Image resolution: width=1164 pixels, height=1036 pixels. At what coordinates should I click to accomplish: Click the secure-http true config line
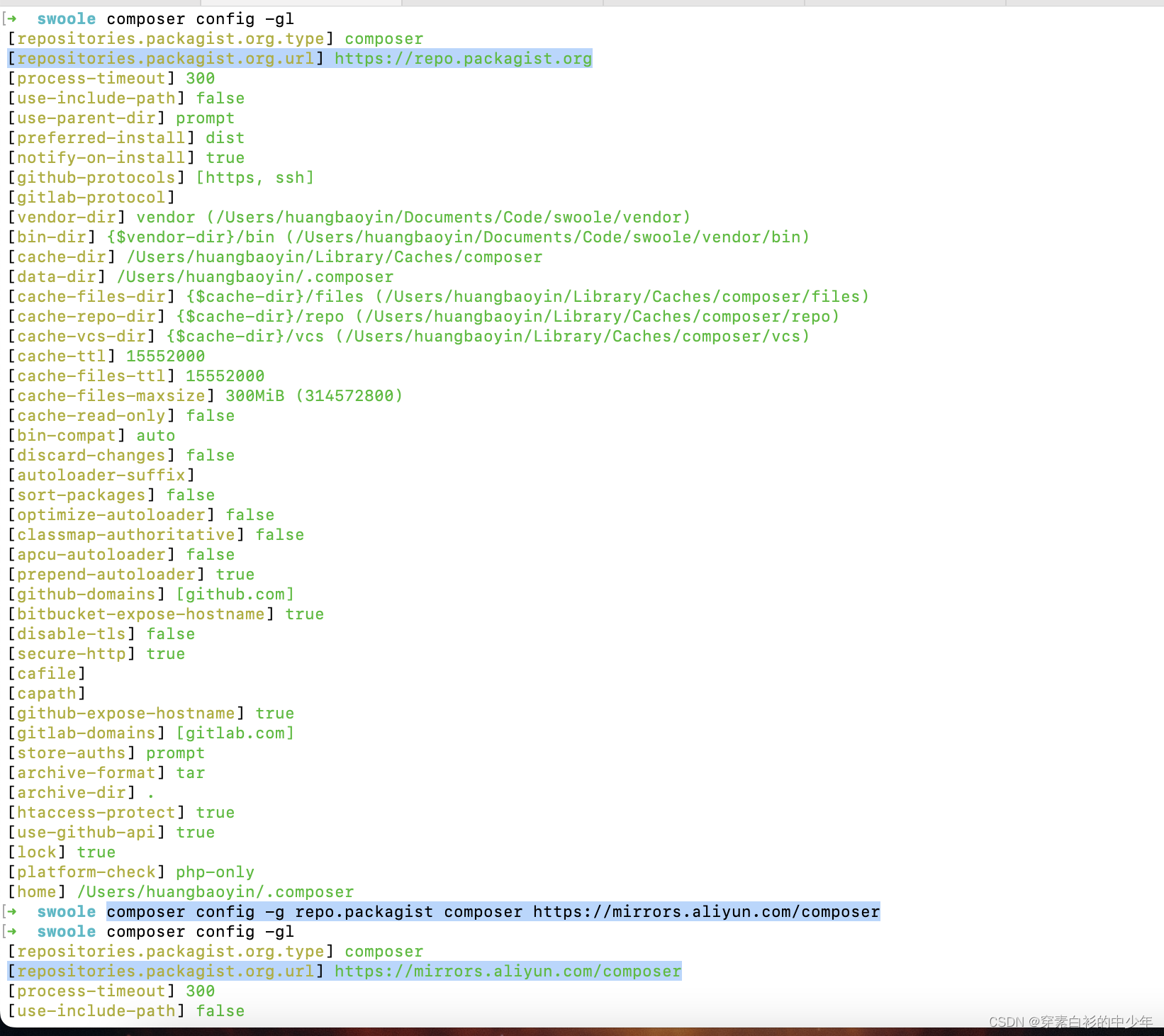(97, 653)
